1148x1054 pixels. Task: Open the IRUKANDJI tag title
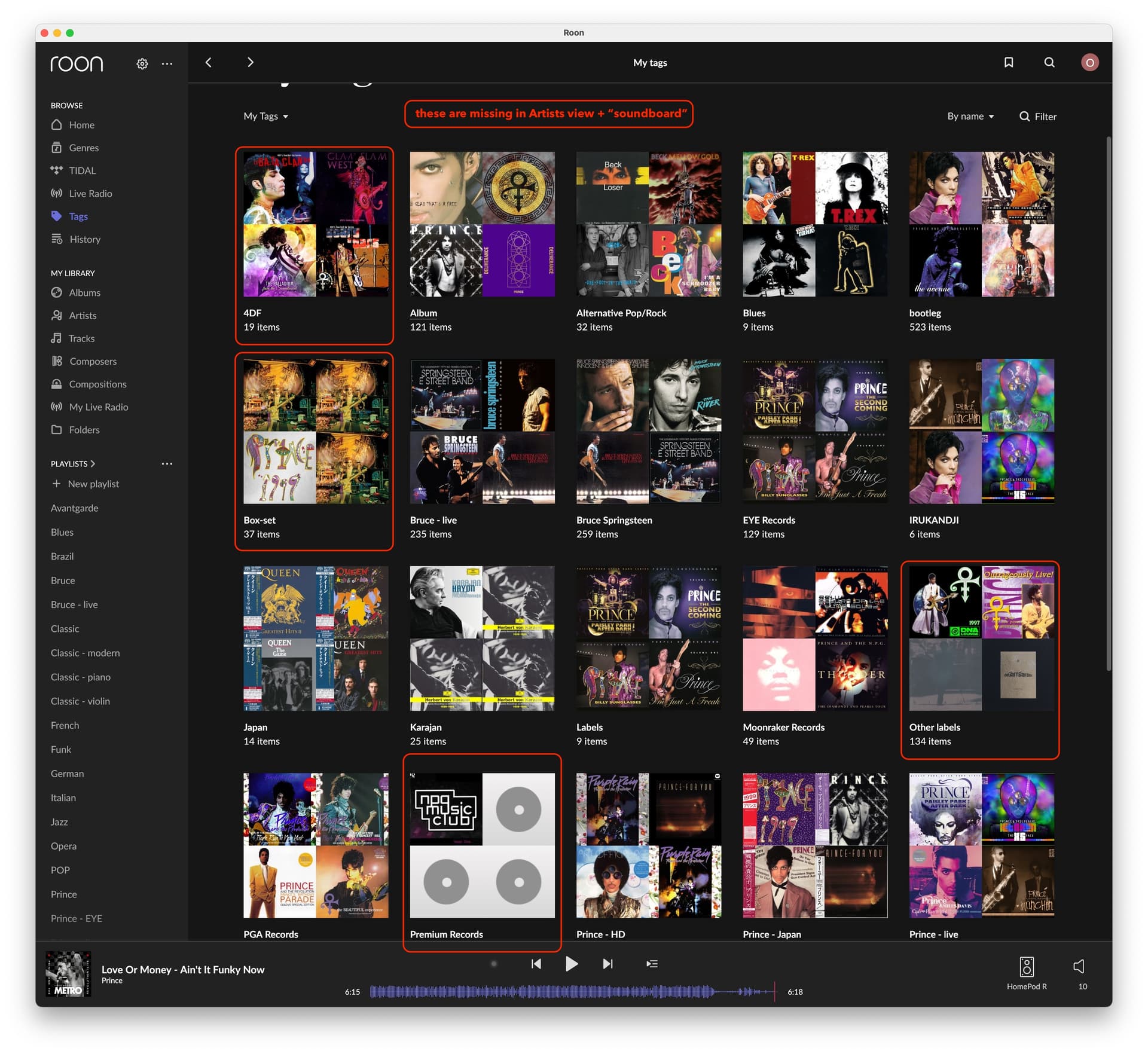(x=934, y=520)
